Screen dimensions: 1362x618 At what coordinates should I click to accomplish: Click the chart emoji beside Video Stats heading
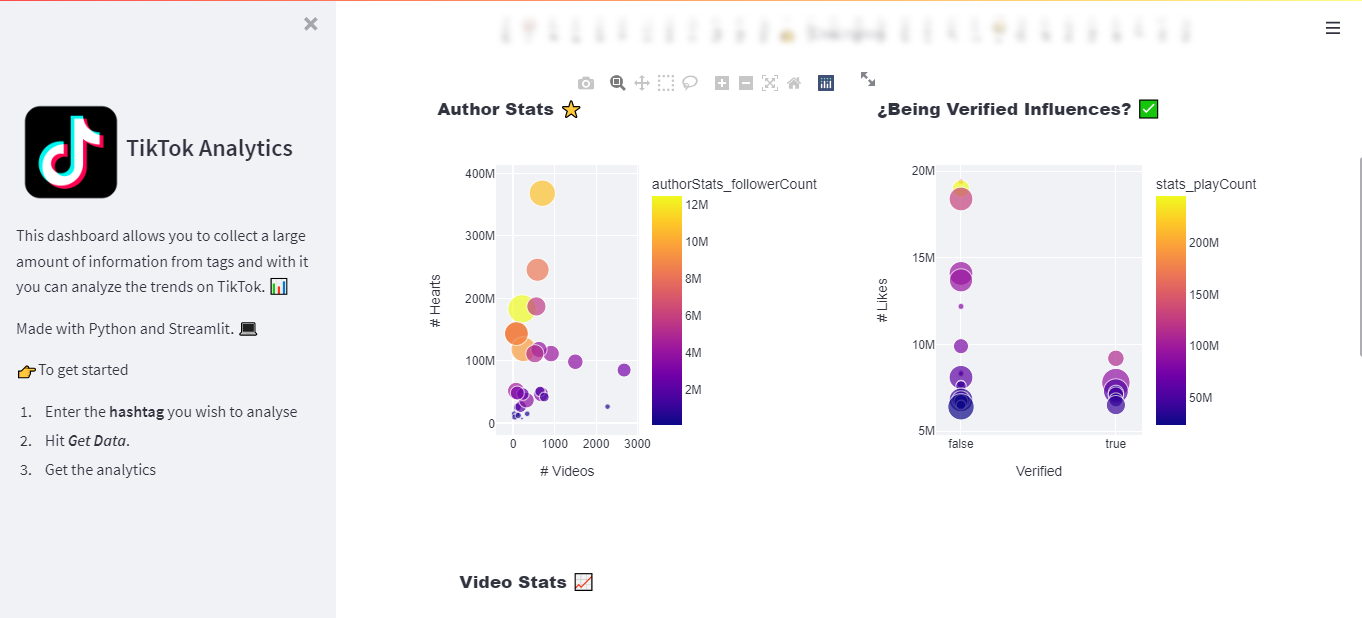click(583, 581)
